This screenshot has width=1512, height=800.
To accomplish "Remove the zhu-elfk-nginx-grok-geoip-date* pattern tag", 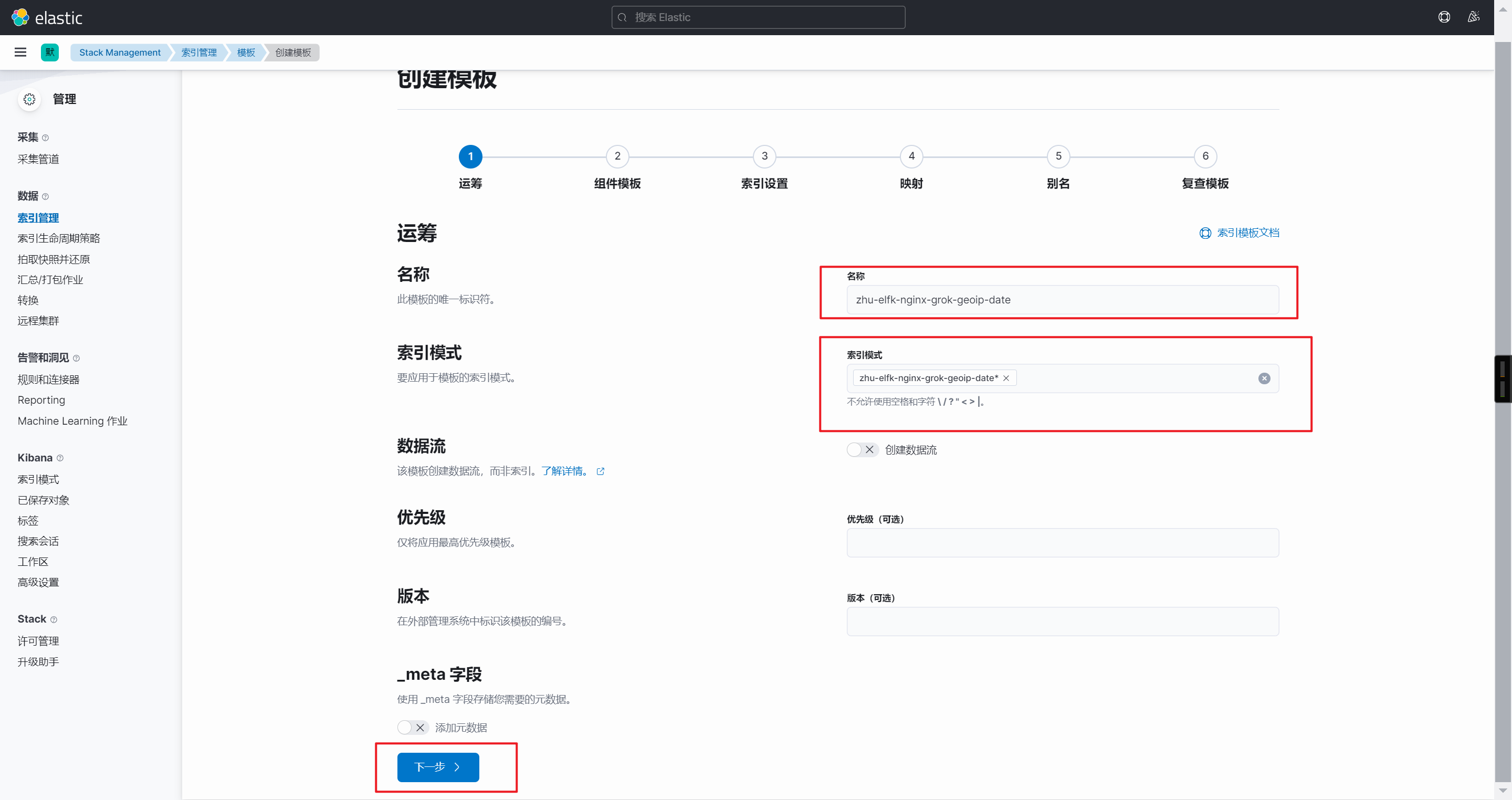I will (x=1006, y=378).
